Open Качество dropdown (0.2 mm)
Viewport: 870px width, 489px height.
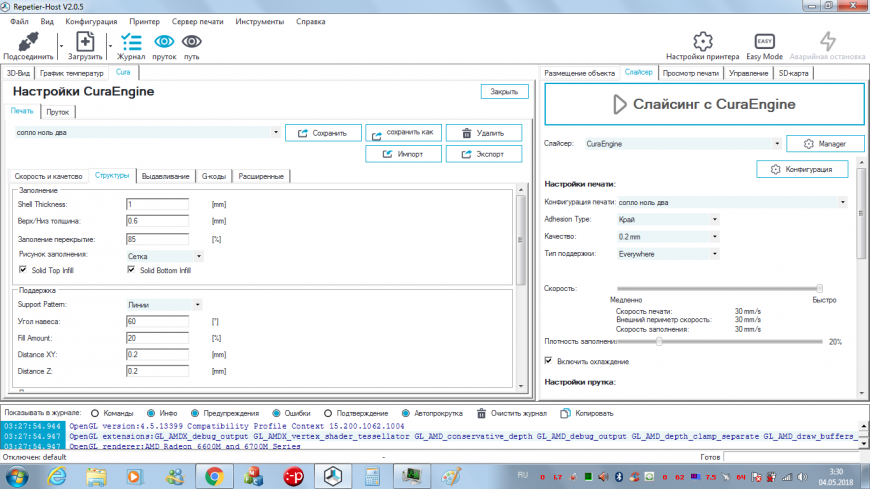pyautogui.click(x=715, y=237)
